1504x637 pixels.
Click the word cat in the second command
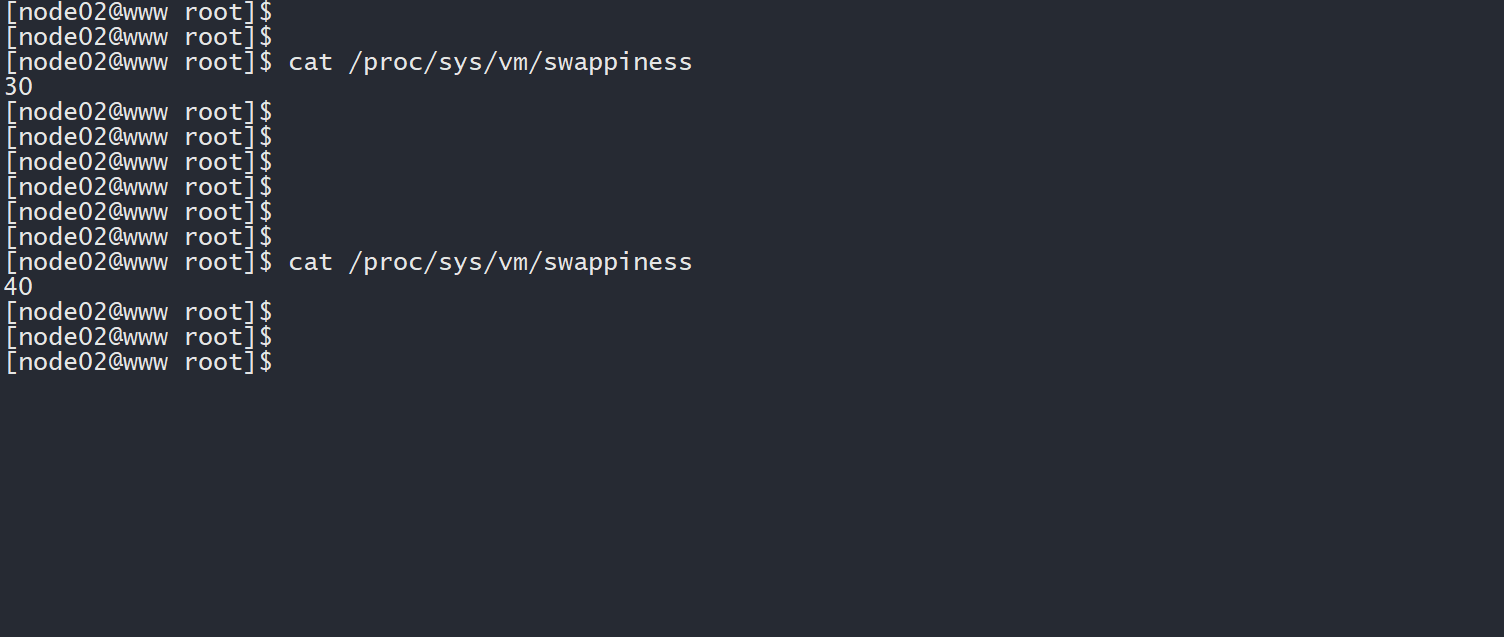click(x=310, y=262)
